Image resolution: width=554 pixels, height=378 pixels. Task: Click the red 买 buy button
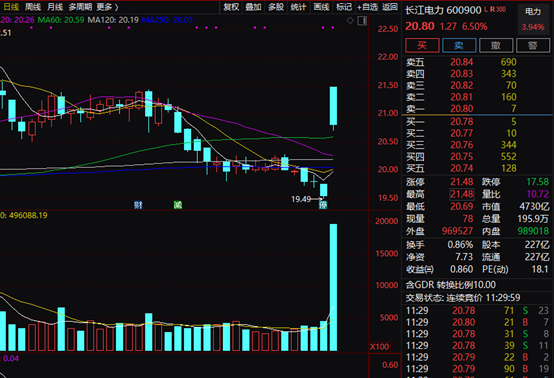[422, 45]
